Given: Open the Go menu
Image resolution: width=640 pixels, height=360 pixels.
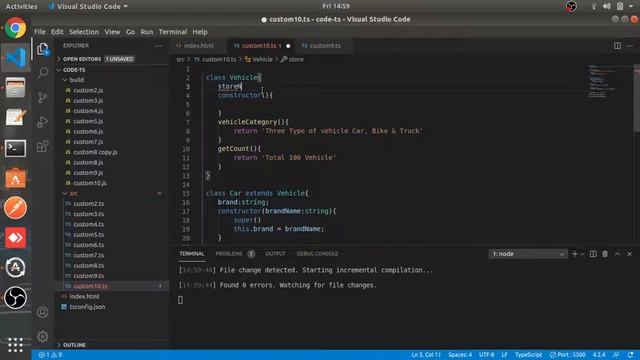Looking at the screenshot, I should click(130, 32).
